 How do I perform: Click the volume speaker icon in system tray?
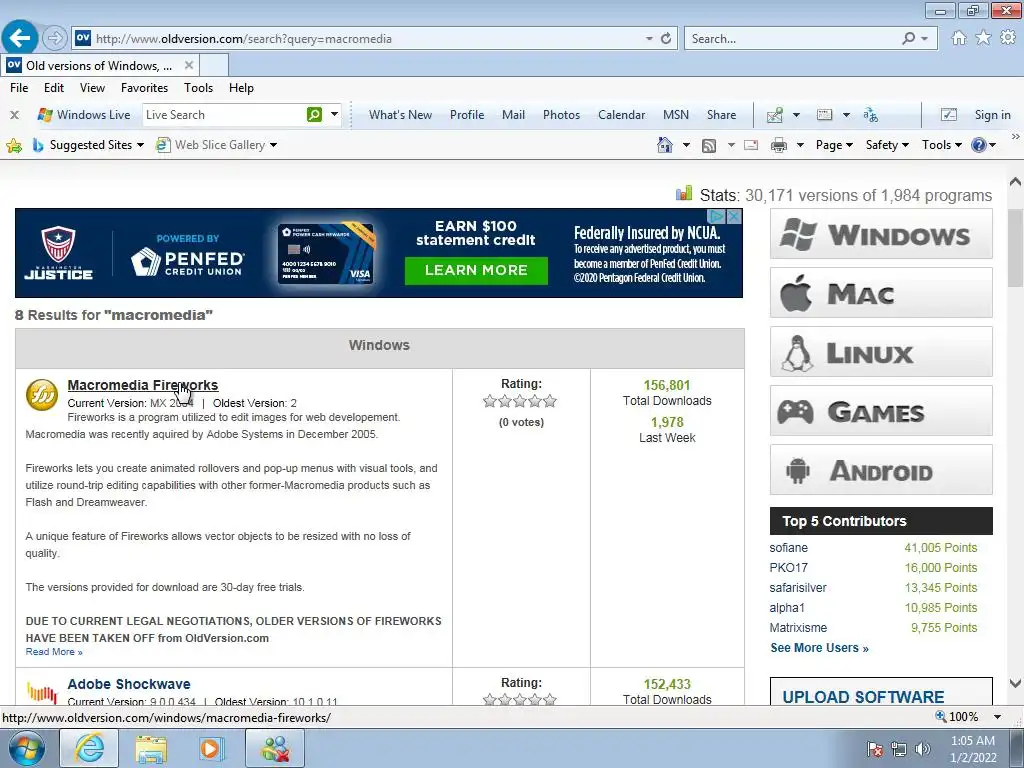923,749
